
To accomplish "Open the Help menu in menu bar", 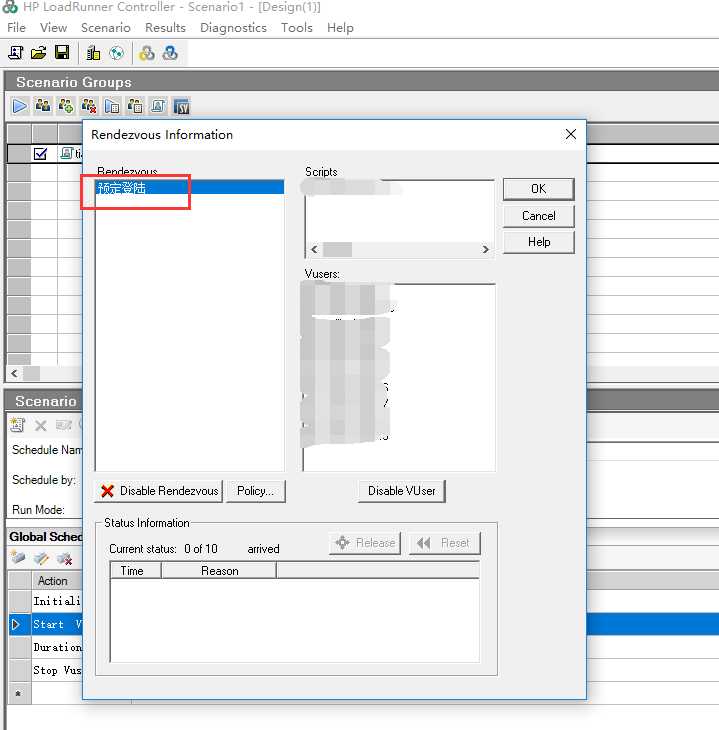I will [x=340, y=28].
